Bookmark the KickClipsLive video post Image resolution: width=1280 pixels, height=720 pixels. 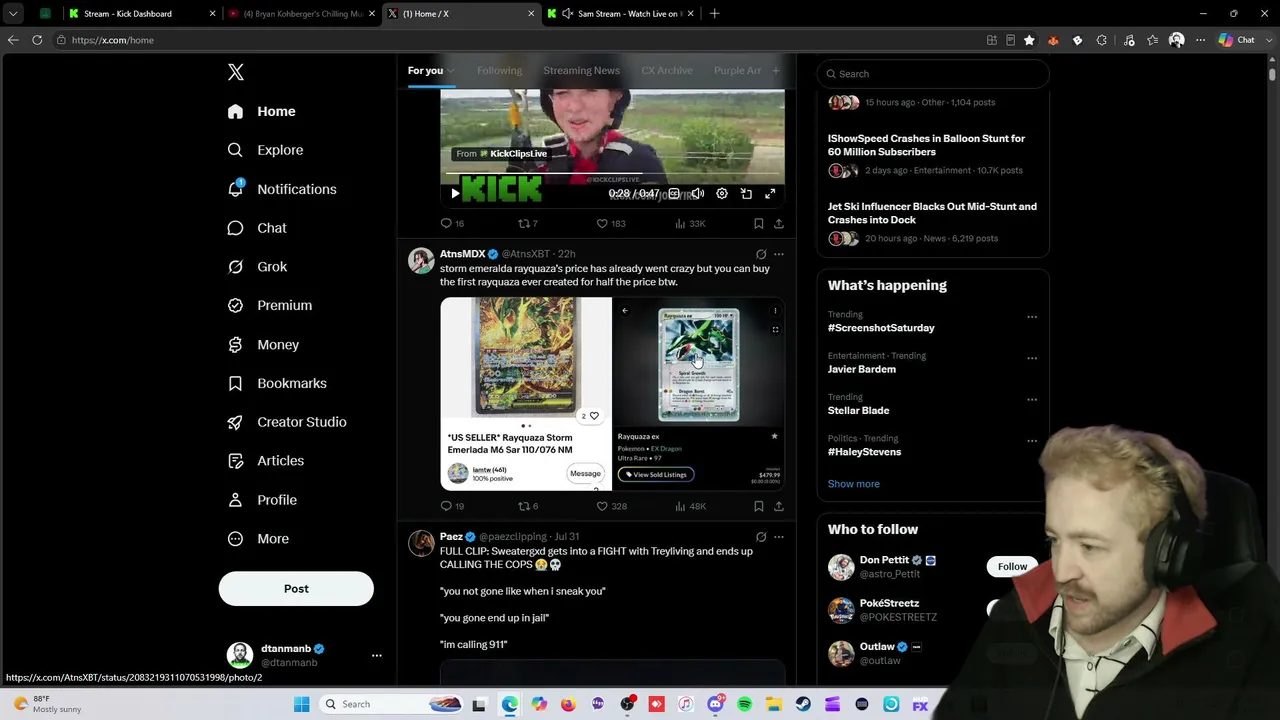pyautogui.click(x=759, y=224)
